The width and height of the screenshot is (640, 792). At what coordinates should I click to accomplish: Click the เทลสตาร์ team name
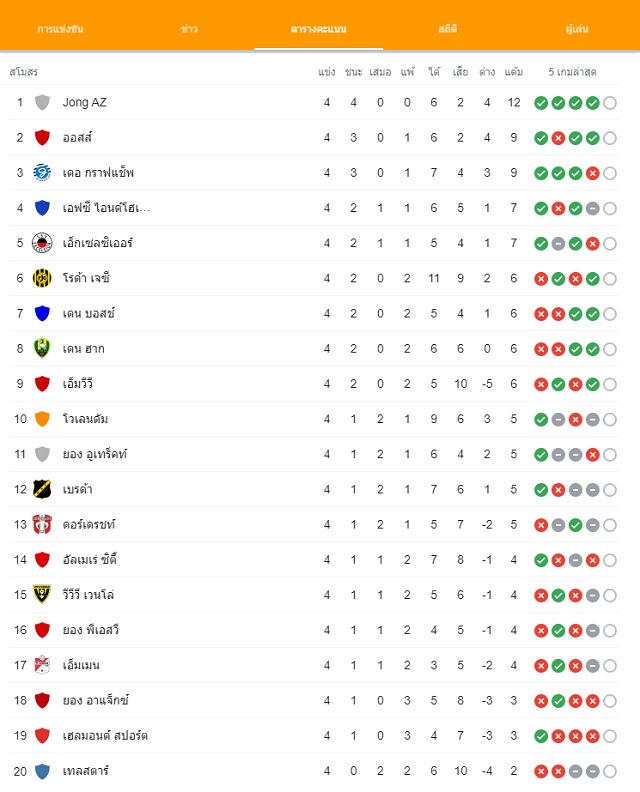point(86,771)
